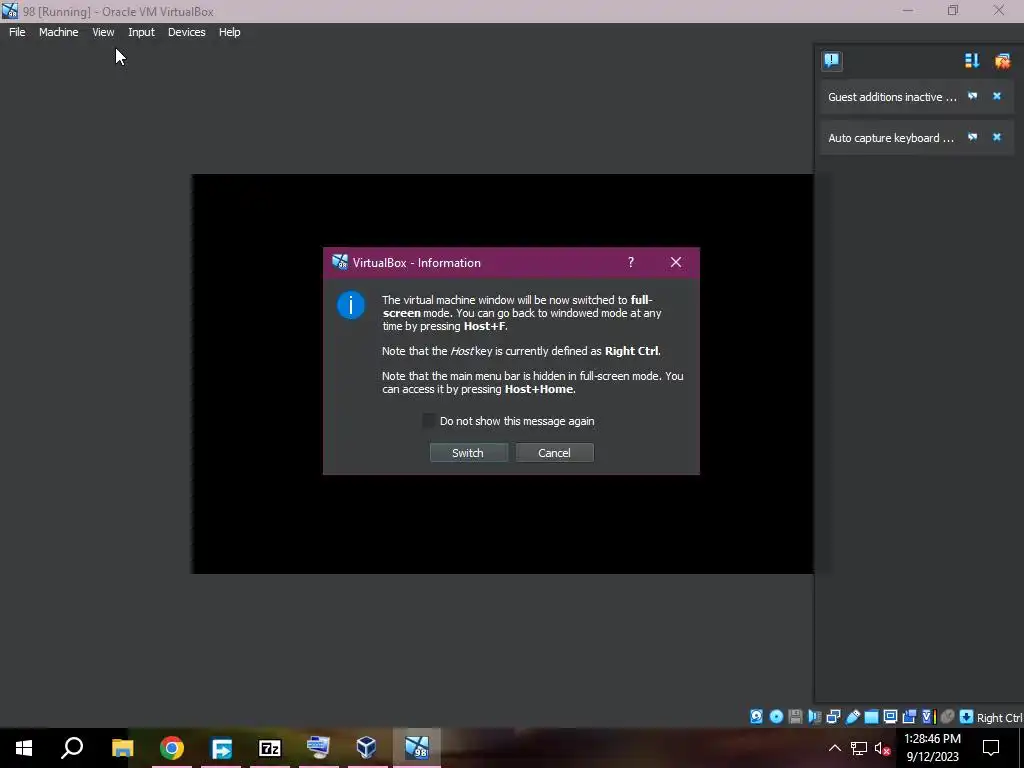Open the Input menu

(x=141, y=32)
